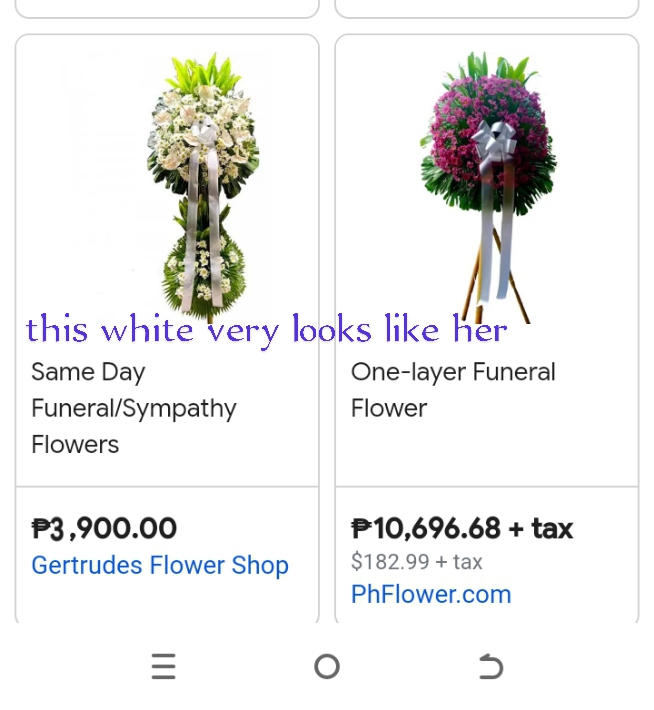Select One-layer Funeral Flower title
654x710 pixels.
coord(453,390)
